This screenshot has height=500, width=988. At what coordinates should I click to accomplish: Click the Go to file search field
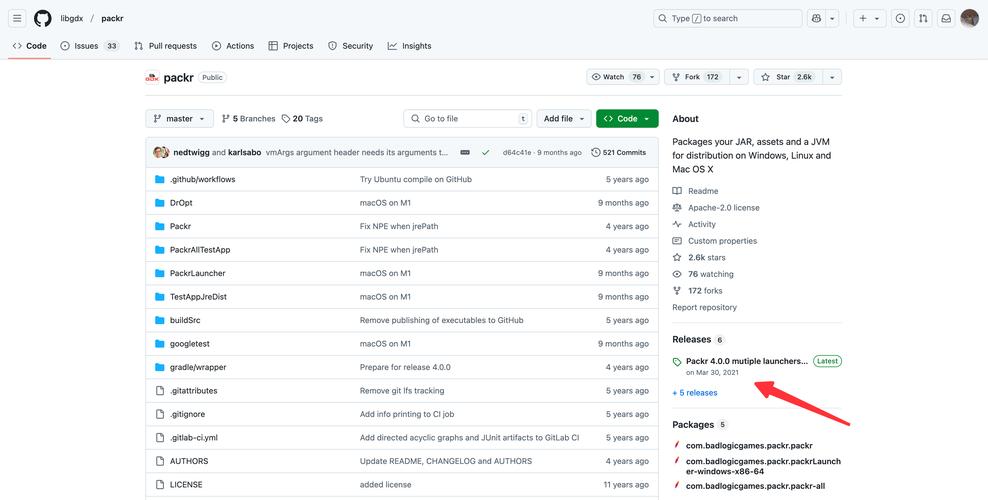[x=467, y=118]
